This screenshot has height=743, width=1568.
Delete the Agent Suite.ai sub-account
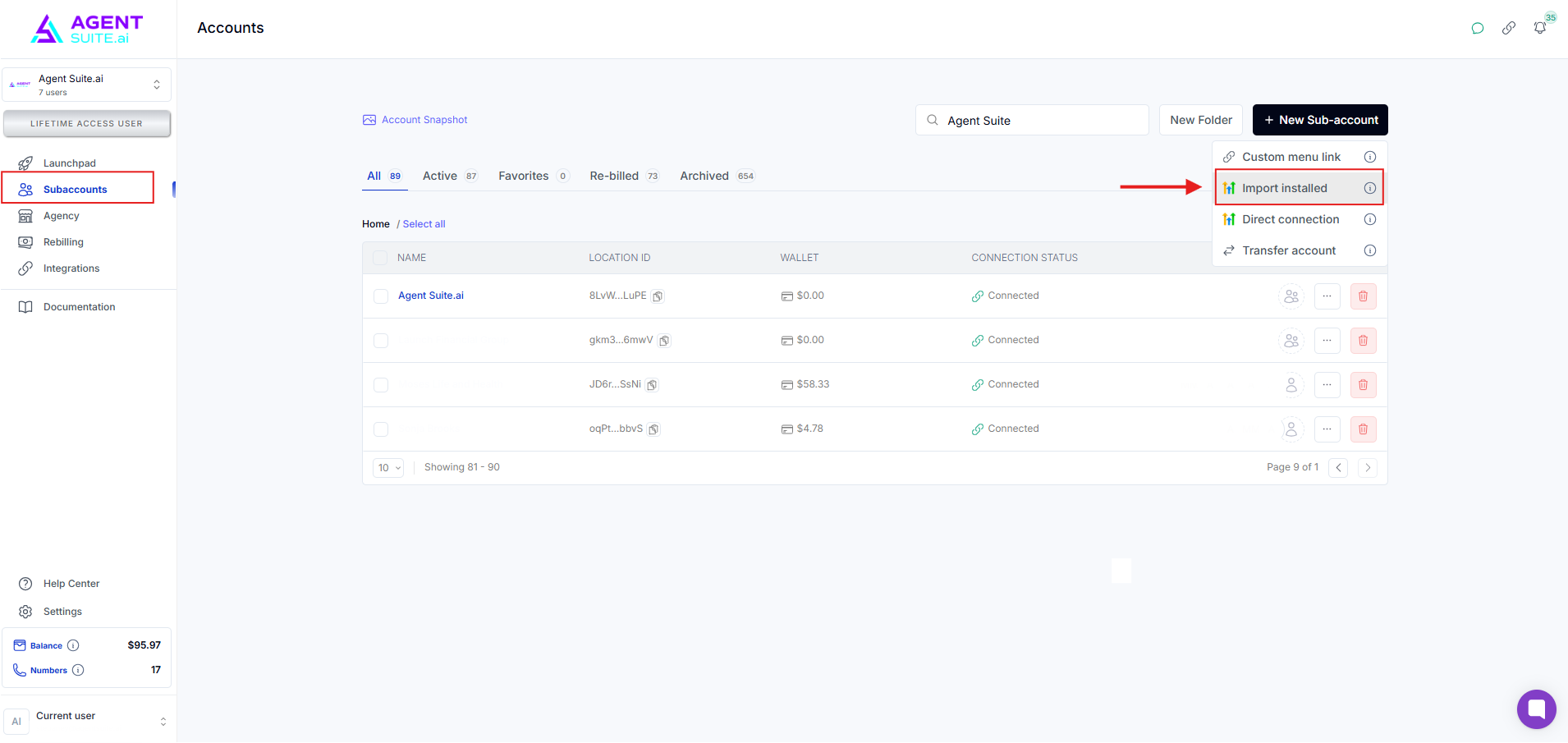(x=1364, y=296)
